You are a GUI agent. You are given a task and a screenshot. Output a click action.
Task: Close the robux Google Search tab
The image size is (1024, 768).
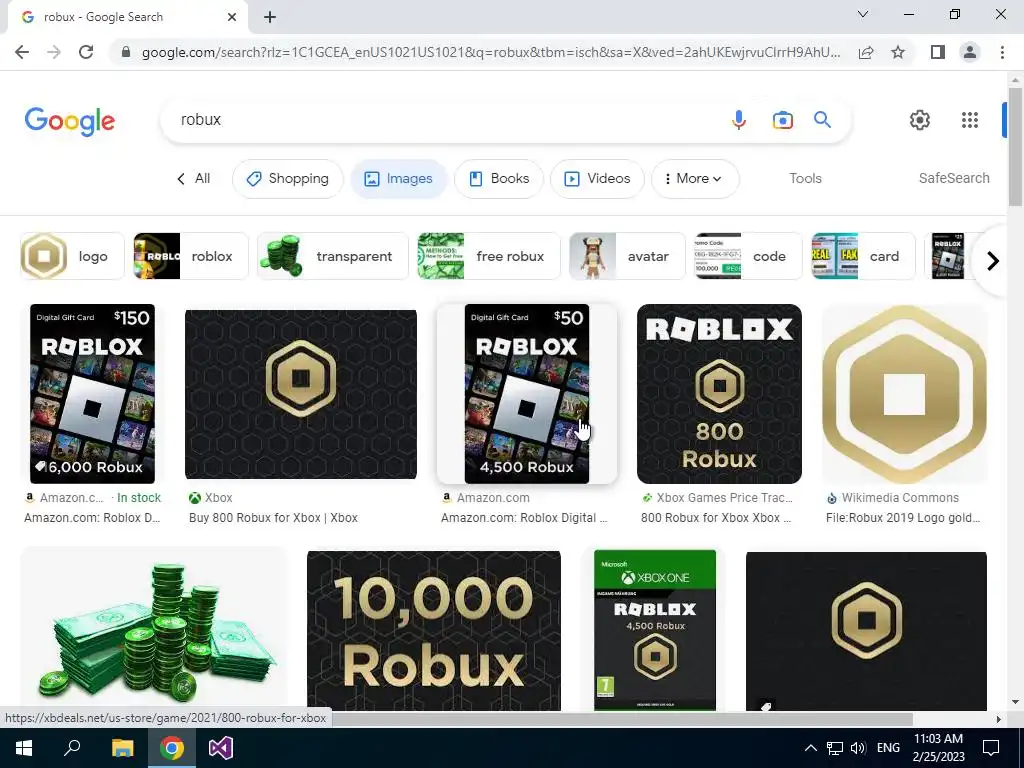232,17
